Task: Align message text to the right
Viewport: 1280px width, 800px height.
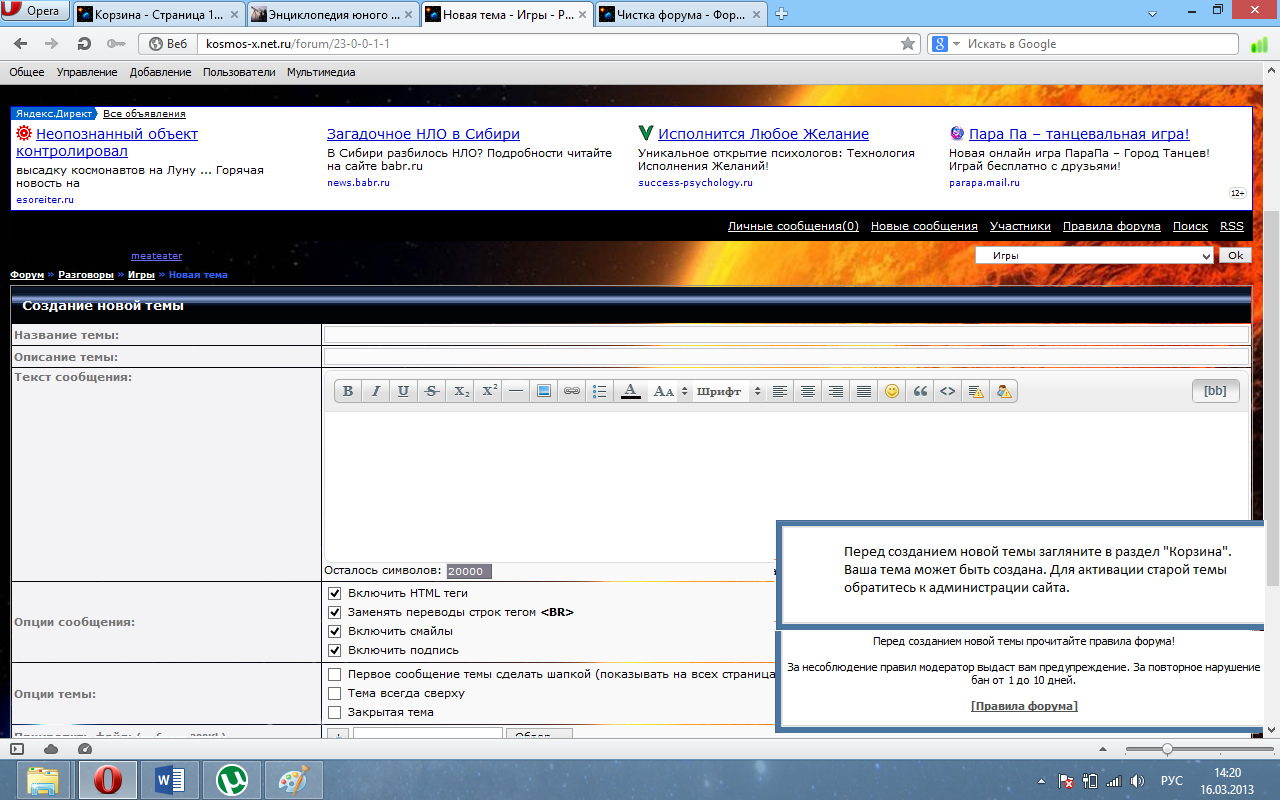Action: [x=836, y=391]
